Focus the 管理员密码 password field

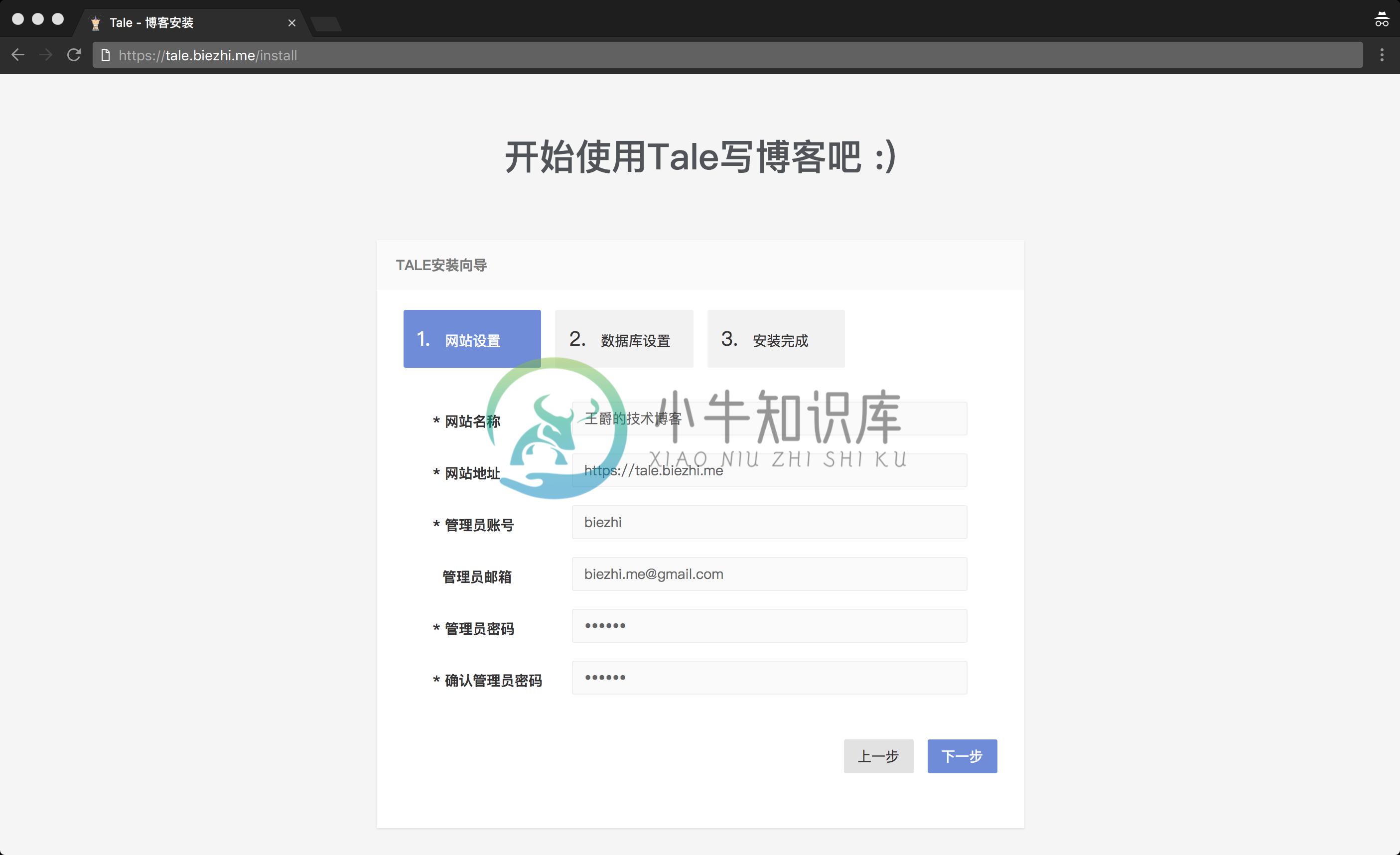pyautogui.click(x=769, y=625)
